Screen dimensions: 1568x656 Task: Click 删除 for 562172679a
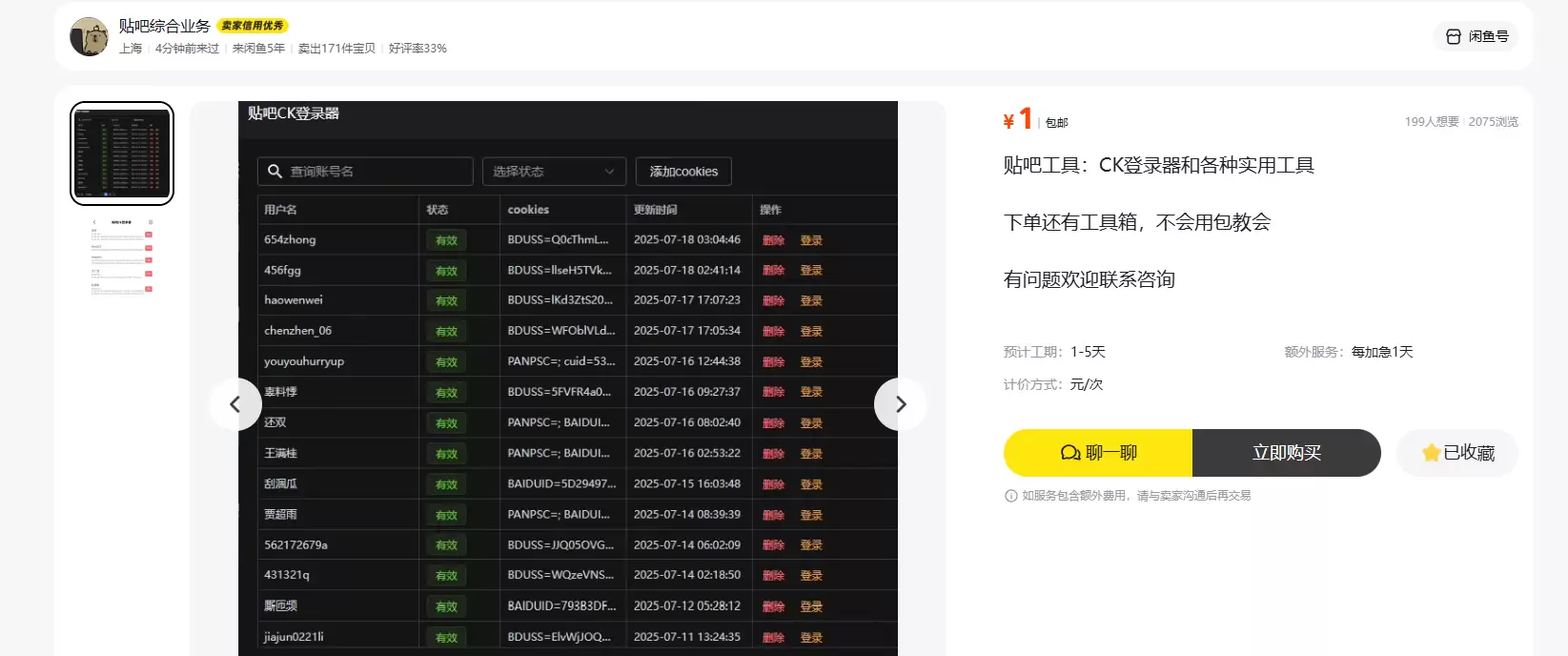coord(773,545)
